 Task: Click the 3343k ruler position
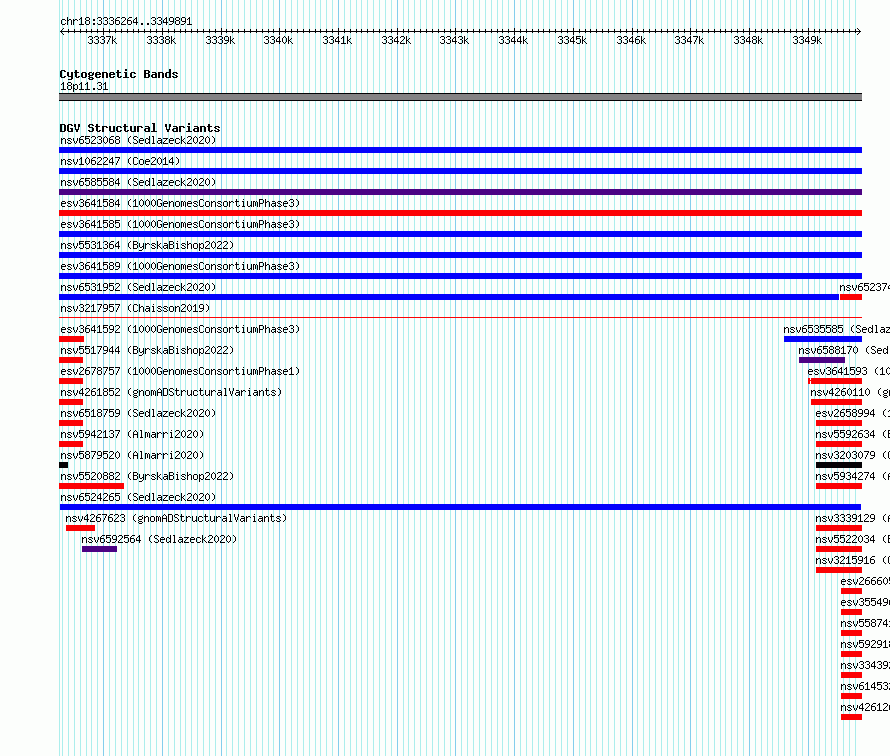(x=454, y=40)
